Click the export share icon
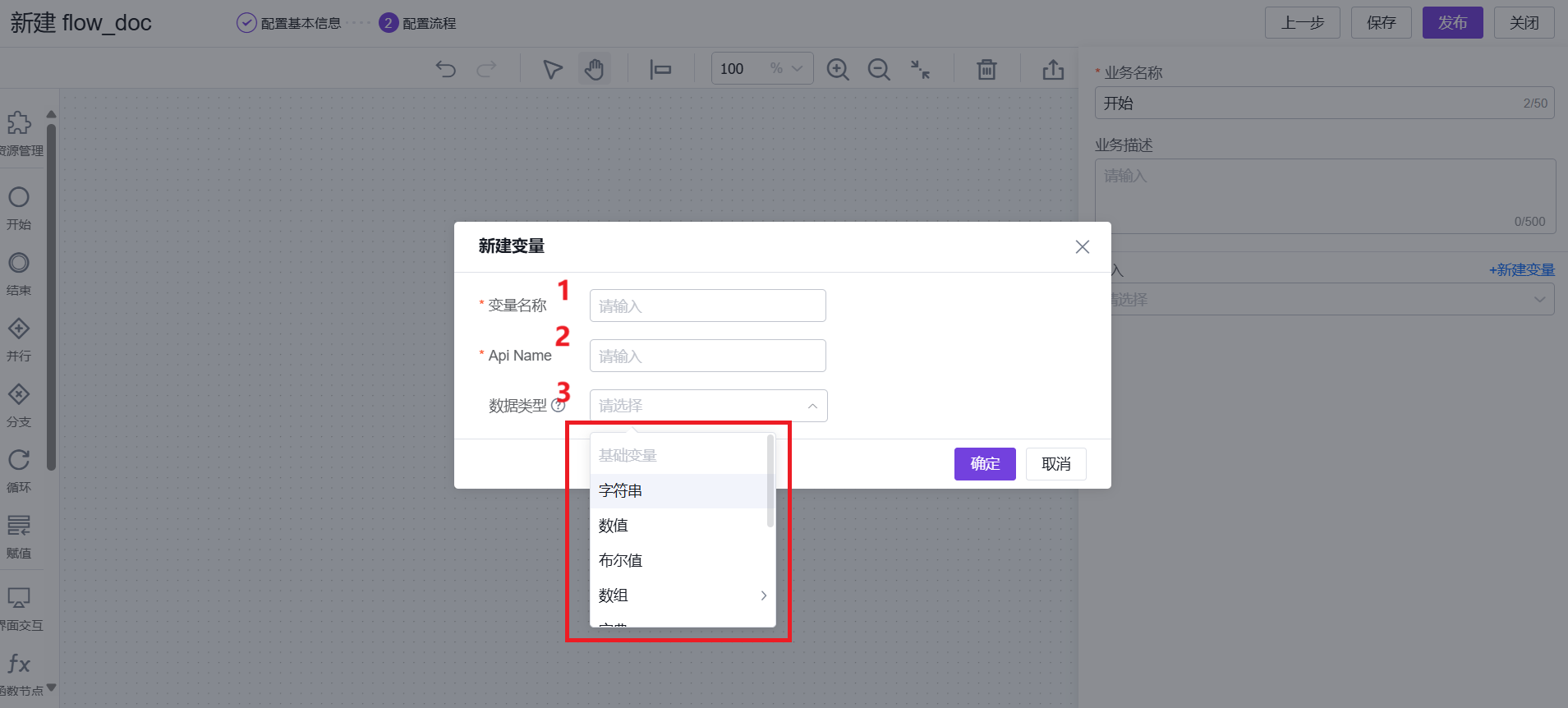This screenshot has height=708, width=1568. (1053, 69)
